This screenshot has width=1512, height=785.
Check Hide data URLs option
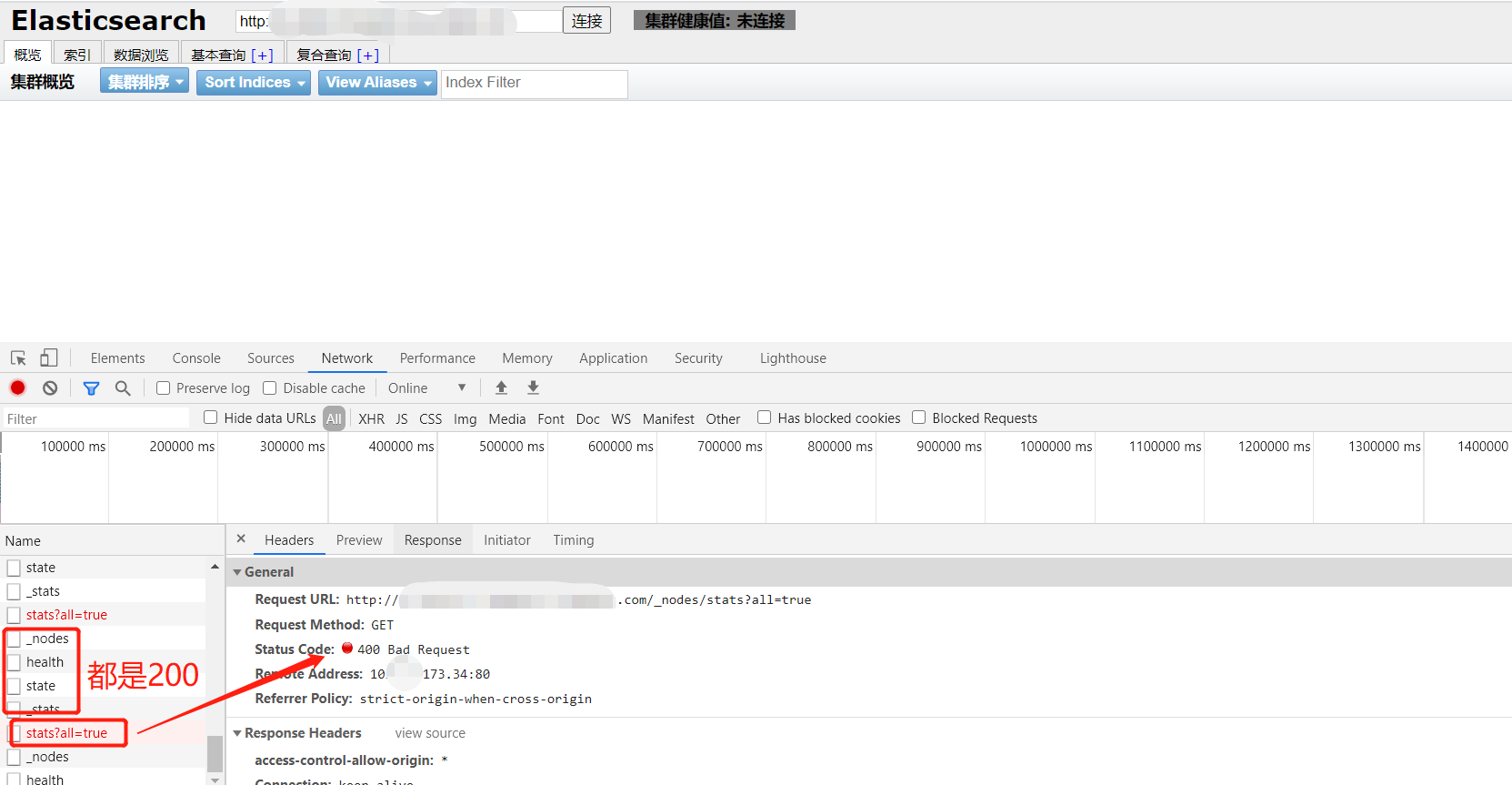pos(211,418)
